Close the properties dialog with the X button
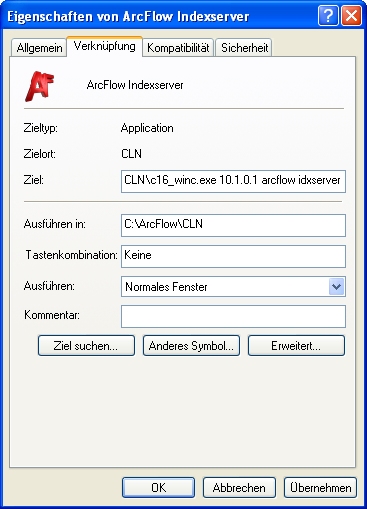The image size is (367, 509). point(351,15)
